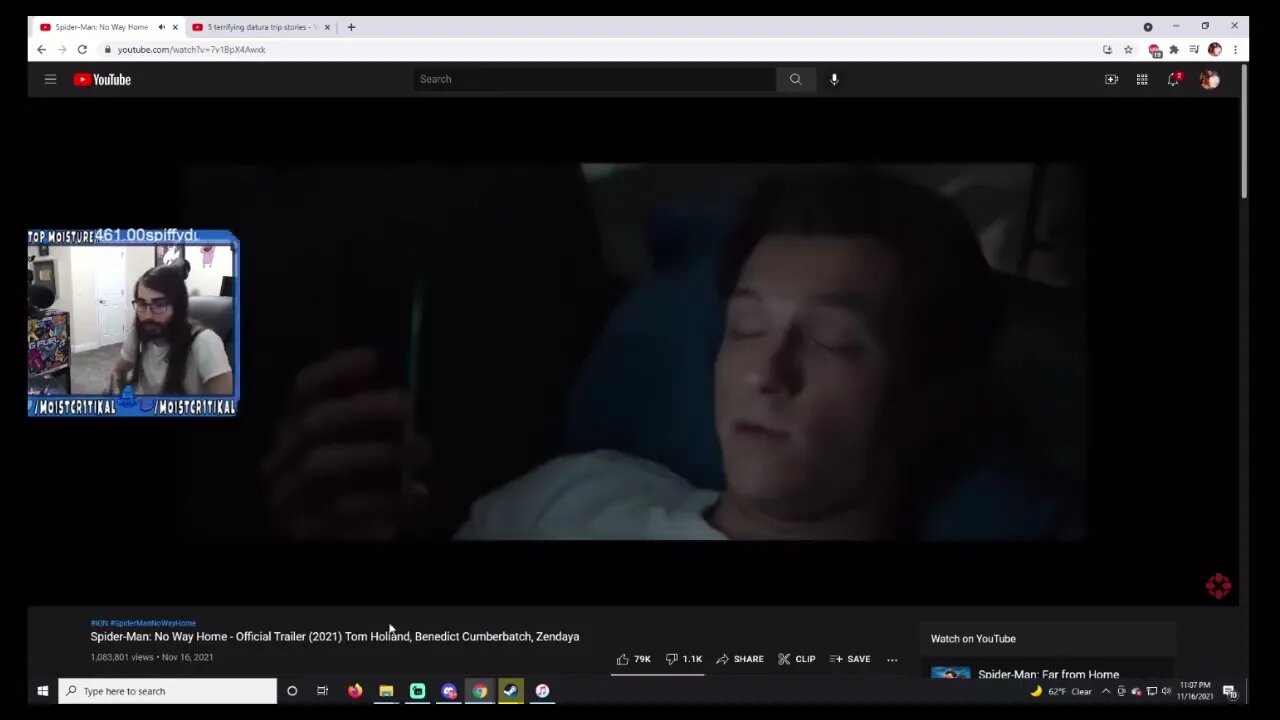Open the notifications bell
This screenshot has height=720, width=1280.
click(1174, 79)
